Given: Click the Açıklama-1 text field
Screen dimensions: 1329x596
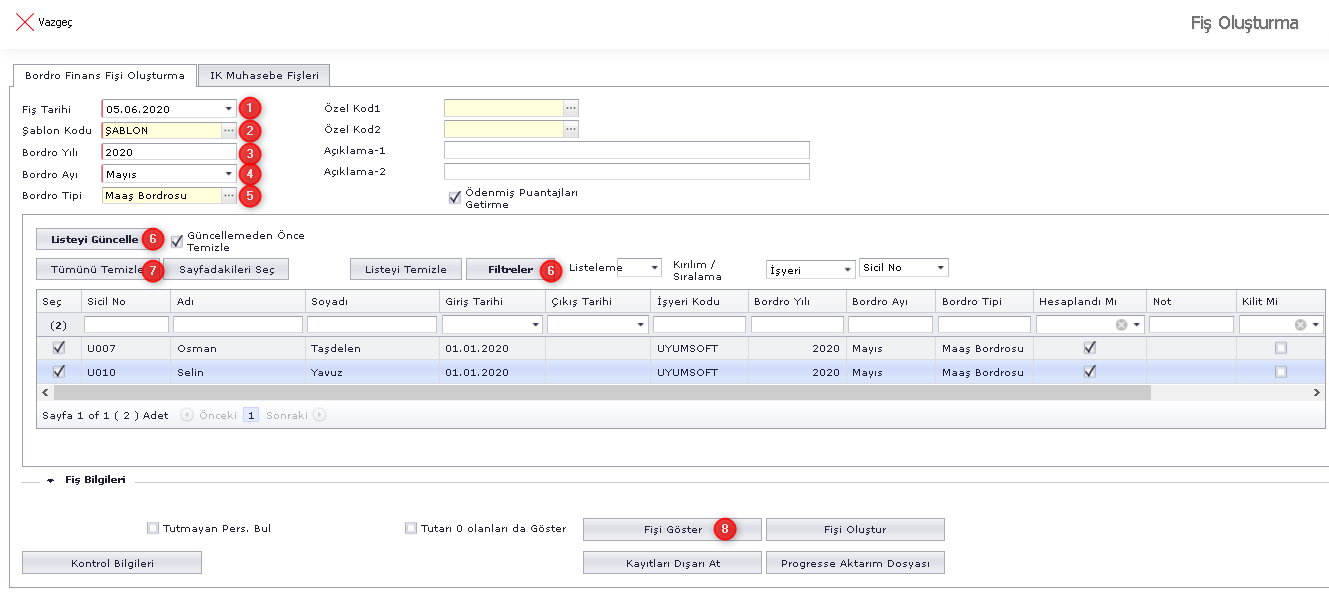Looking at the screenshot, I should click(626, 151).
